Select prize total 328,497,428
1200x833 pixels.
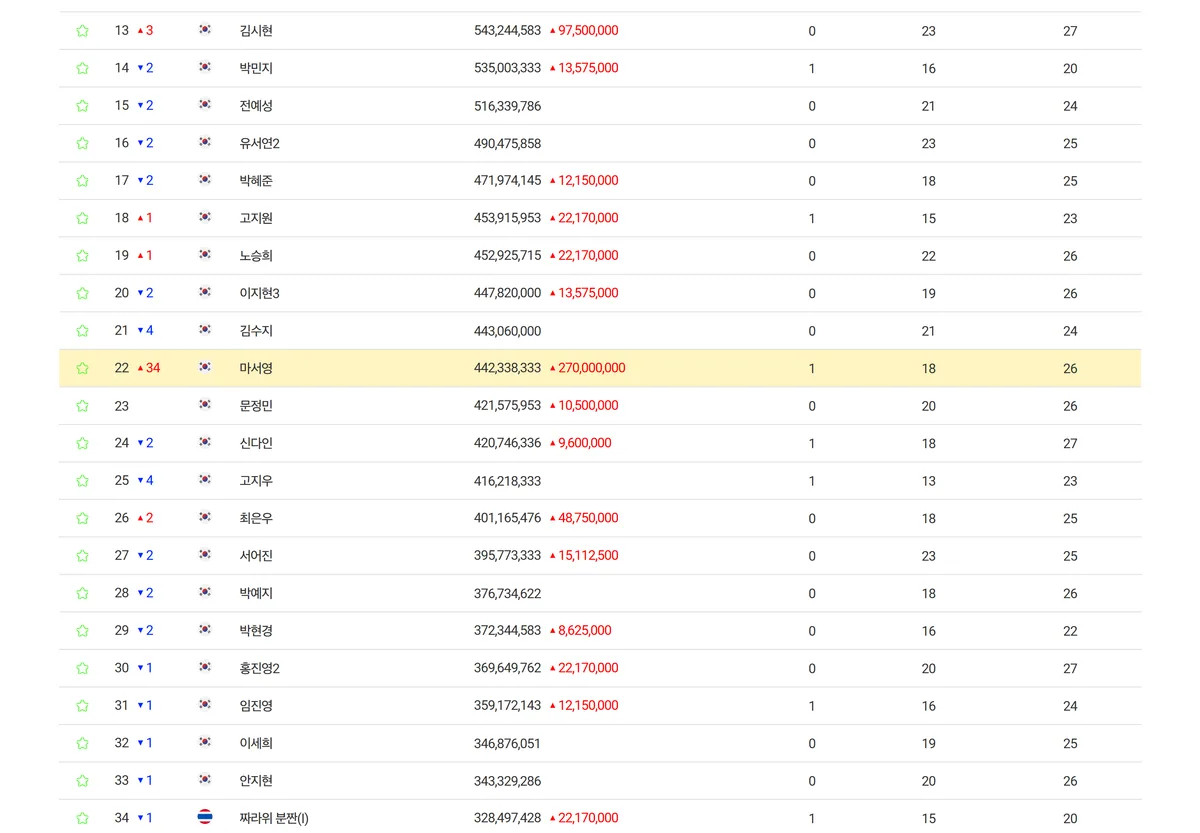pos(507,818)
